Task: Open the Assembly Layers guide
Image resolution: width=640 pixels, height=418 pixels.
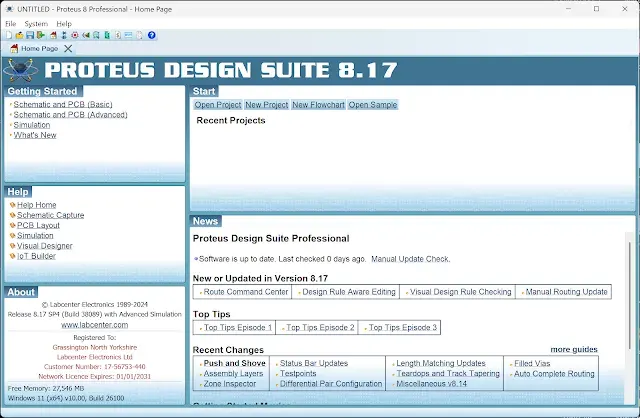Action: point(233,374)
